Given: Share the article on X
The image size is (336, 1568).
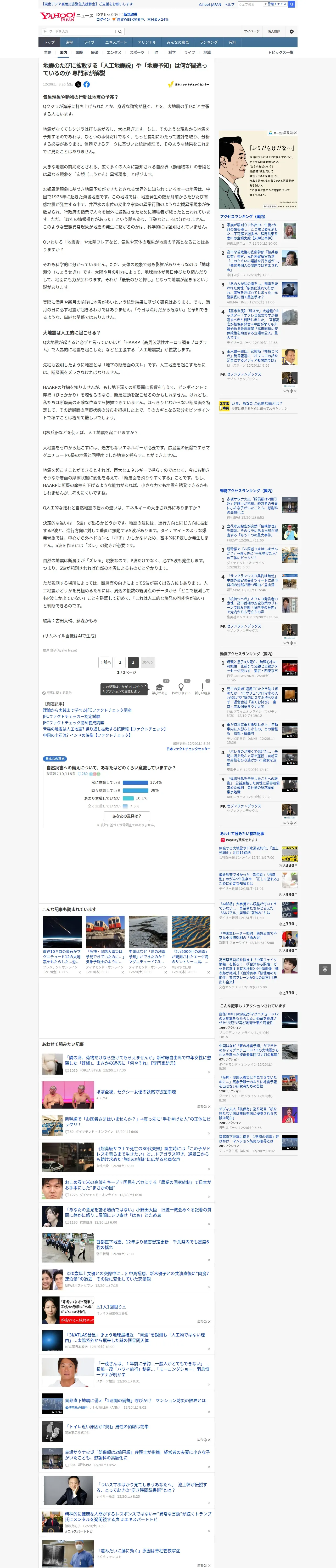Looking at the screenshot, I should [x=78, y=85].
